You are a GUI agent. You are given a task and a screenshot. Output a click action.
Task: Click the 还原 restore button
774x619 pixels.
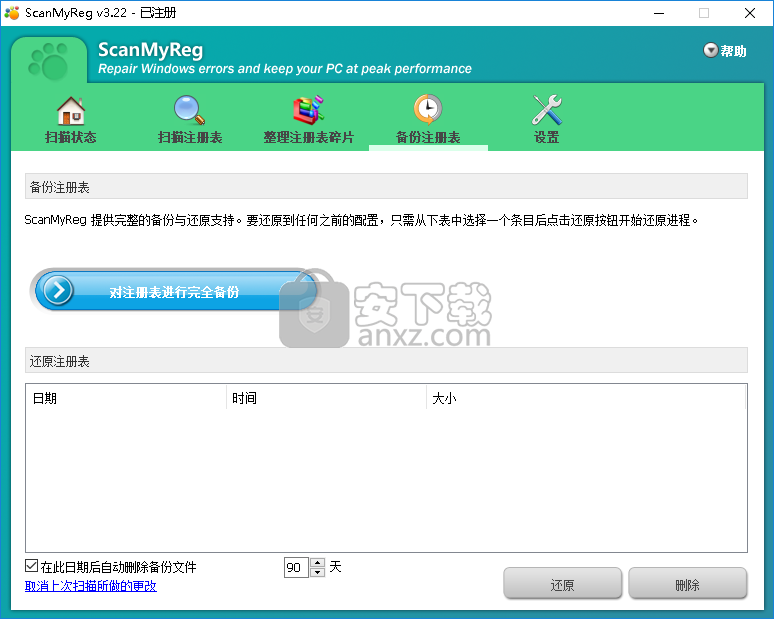pos(562,584)
